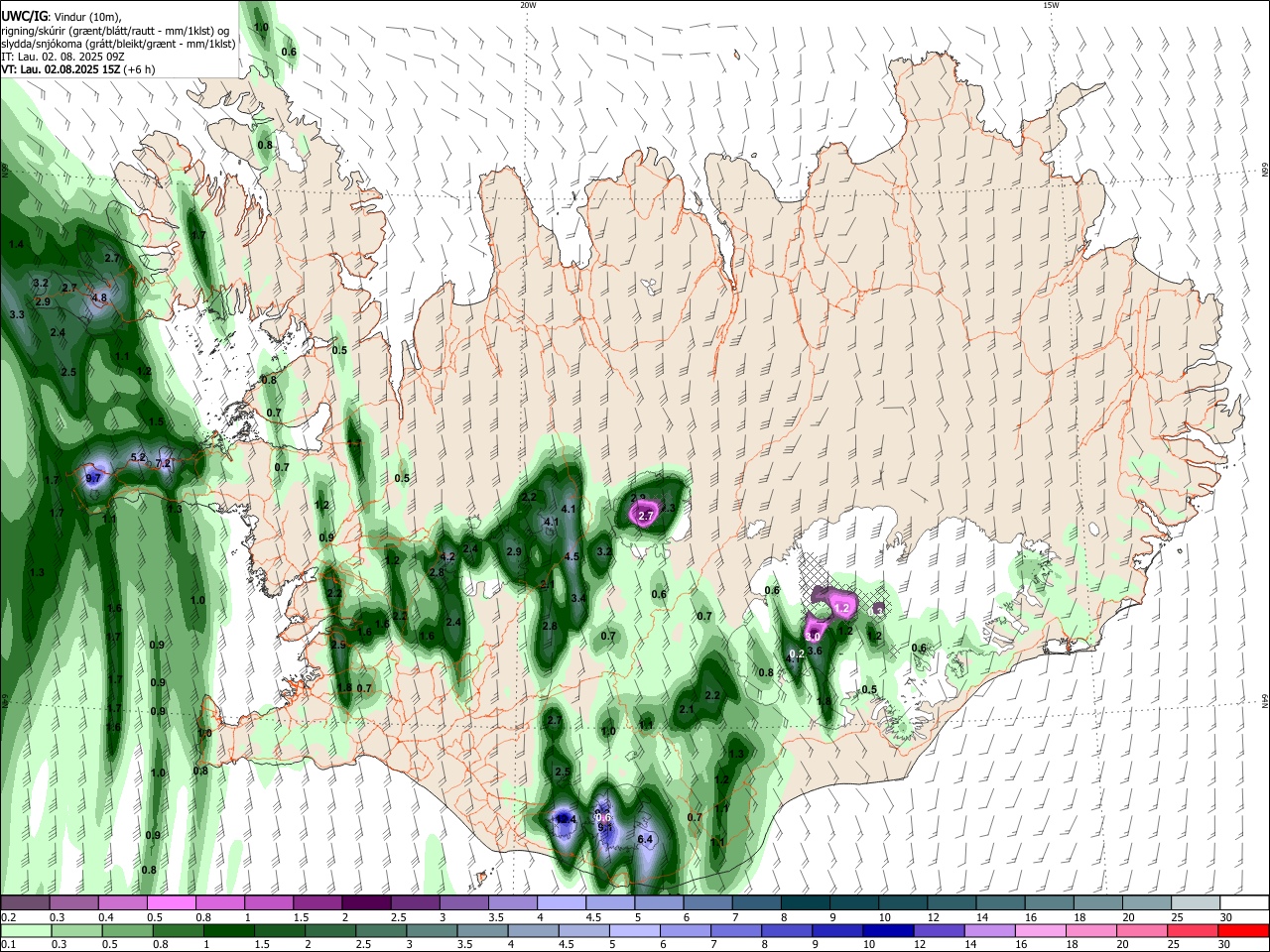
Task: Click the 5.2 precipitation value
Action: click(139, 457)
